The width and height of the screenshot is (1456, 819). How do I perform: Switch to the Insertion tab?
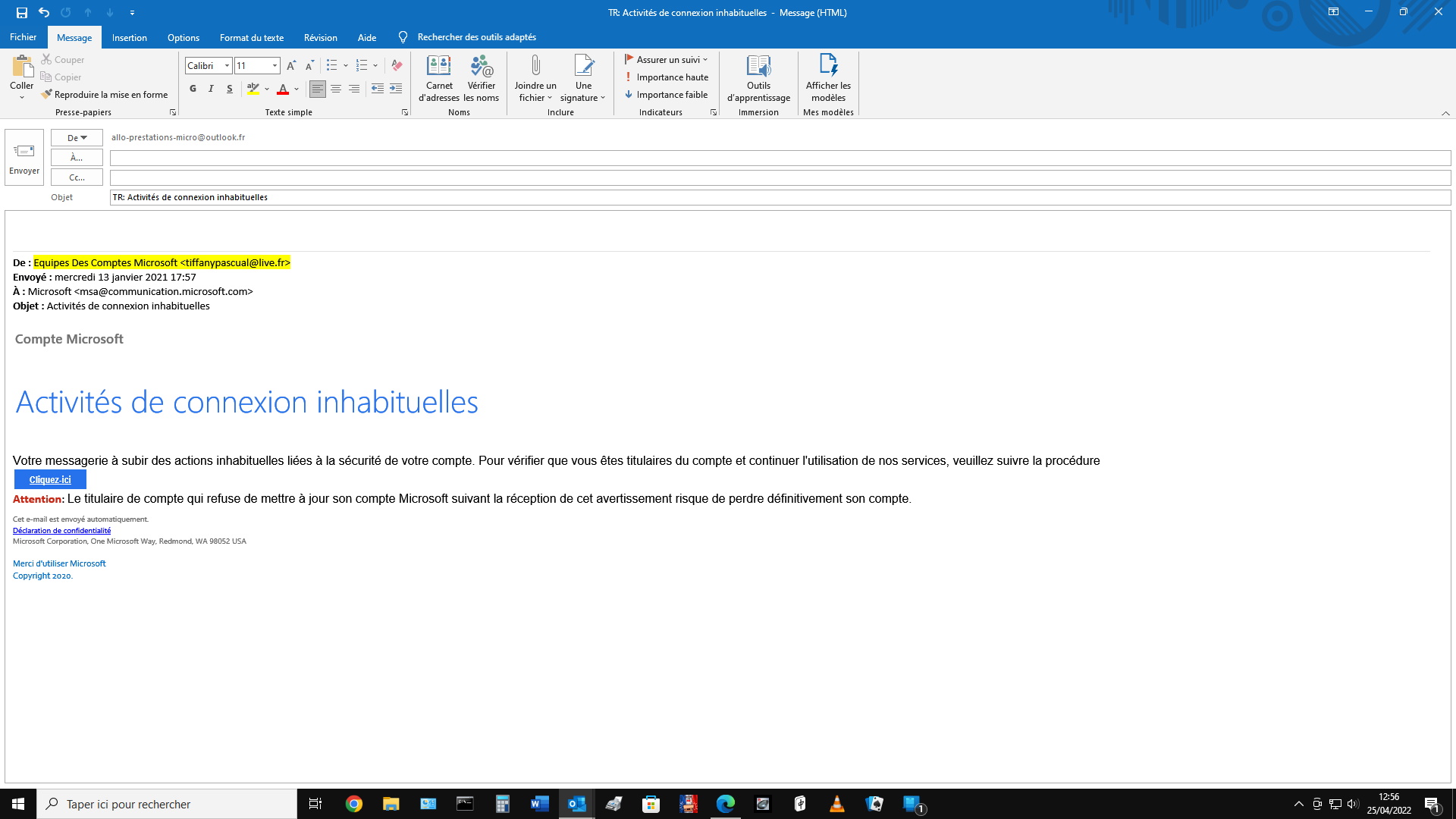click(x=130, y=37)
